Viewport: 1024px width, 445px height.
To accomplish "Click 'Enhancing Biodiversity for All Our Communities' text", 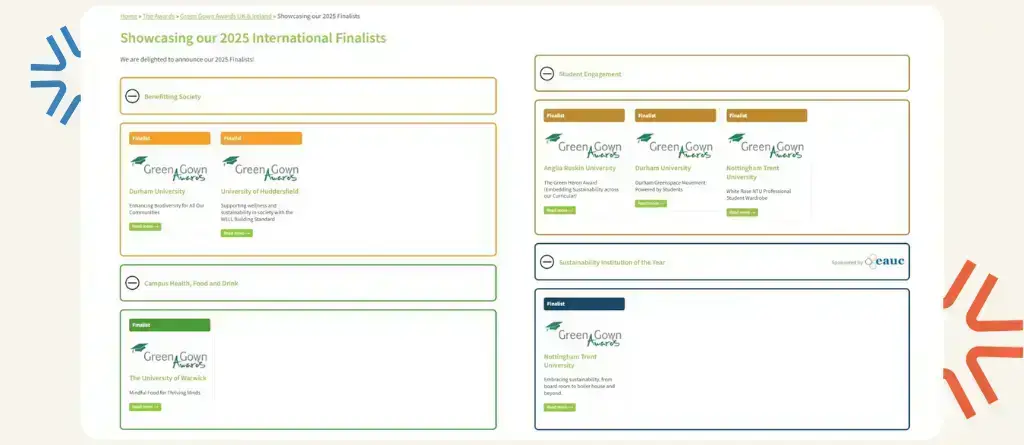I will click(167, 209).
